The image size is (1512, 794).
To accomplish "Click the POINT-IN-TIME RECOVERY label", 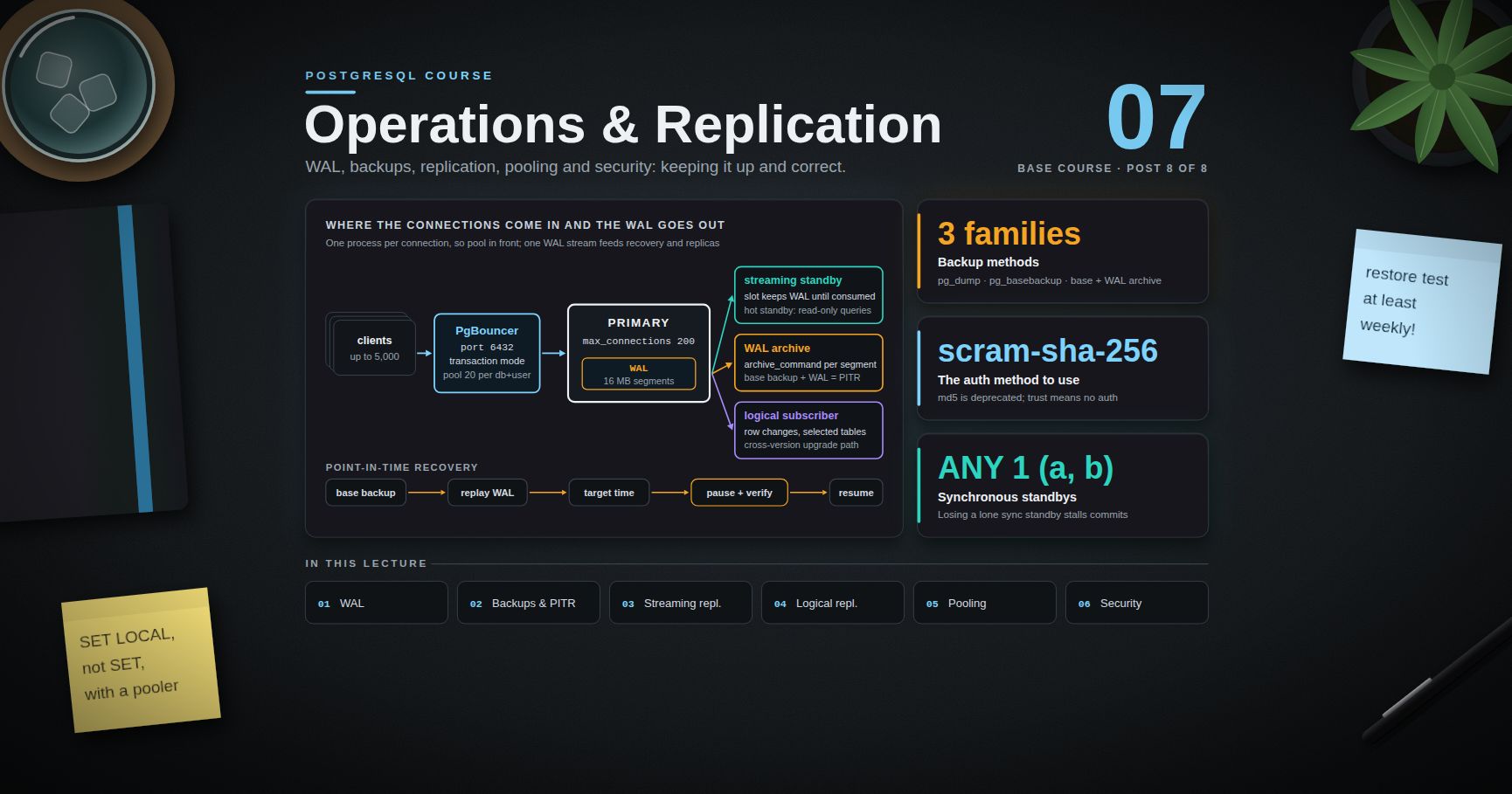I will 402,467.
